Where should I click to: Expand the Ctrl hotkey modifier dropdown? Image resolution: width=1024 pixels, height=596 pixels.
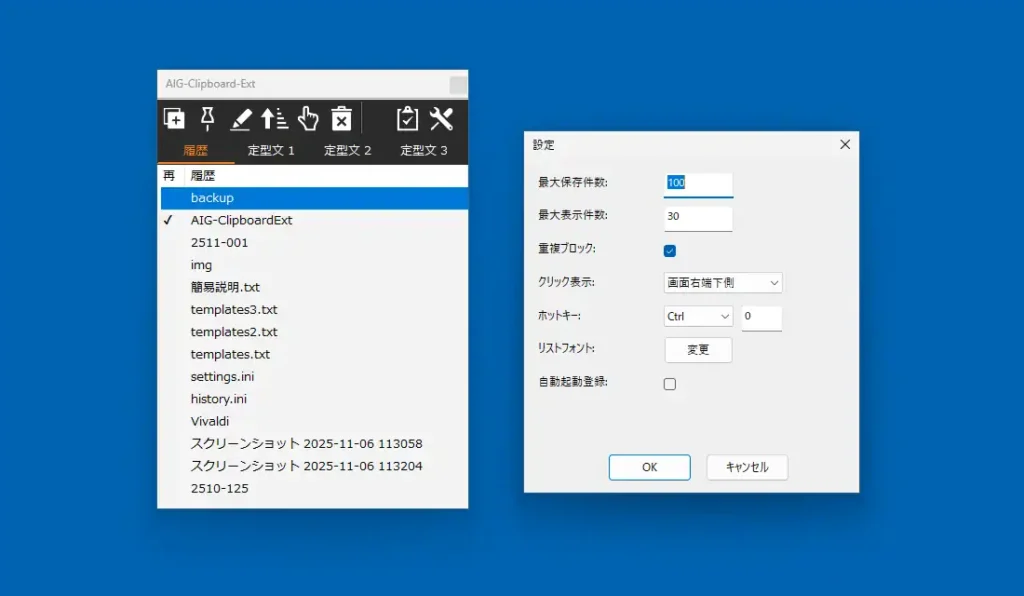(x=697, y=316)
